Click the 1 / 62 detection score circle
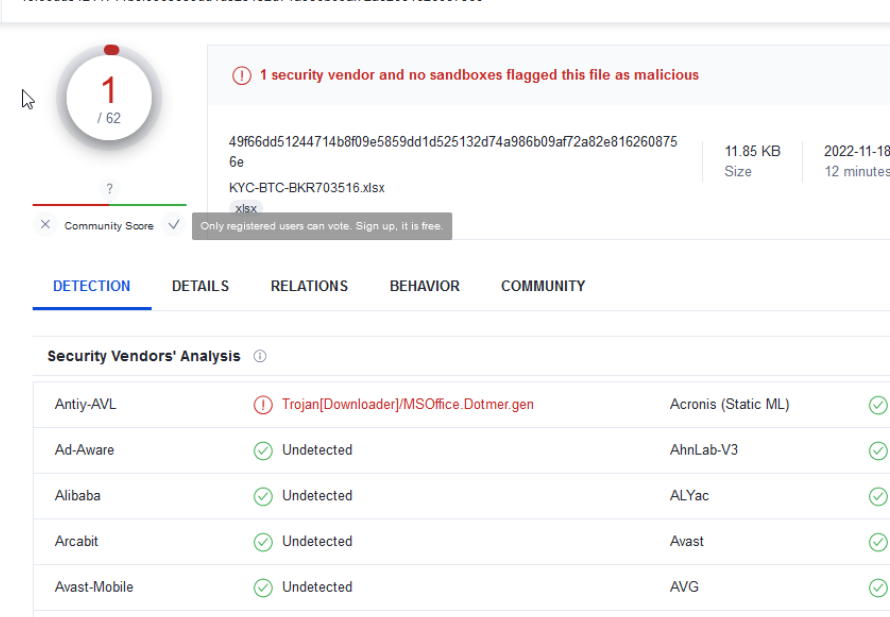Viewport: 890px width, 617px height. coord(109,98)
